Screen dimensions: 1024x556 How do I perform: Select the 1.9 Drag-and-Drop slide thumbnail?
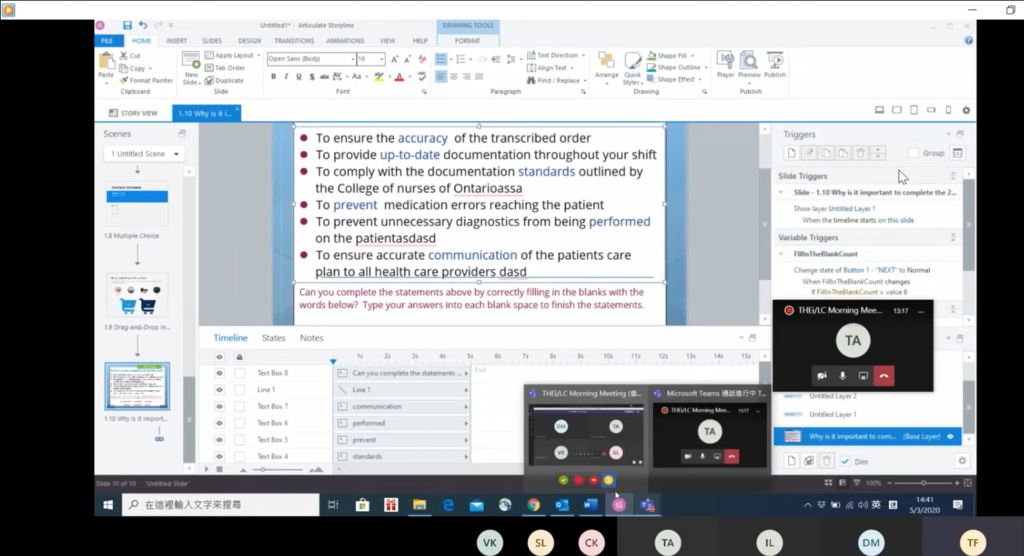pyautogui.click(x=137, y=296)
